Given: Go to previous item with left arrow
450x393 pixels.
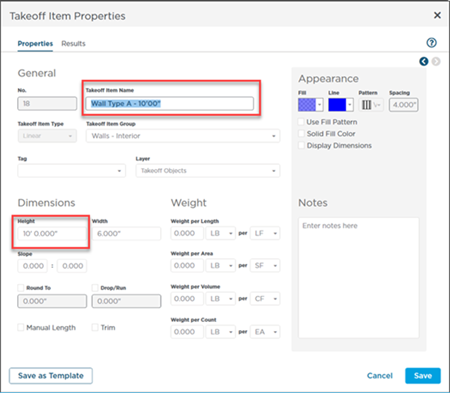Looking at the screenshot, I should pyautogui.click(x=424, y=61).
